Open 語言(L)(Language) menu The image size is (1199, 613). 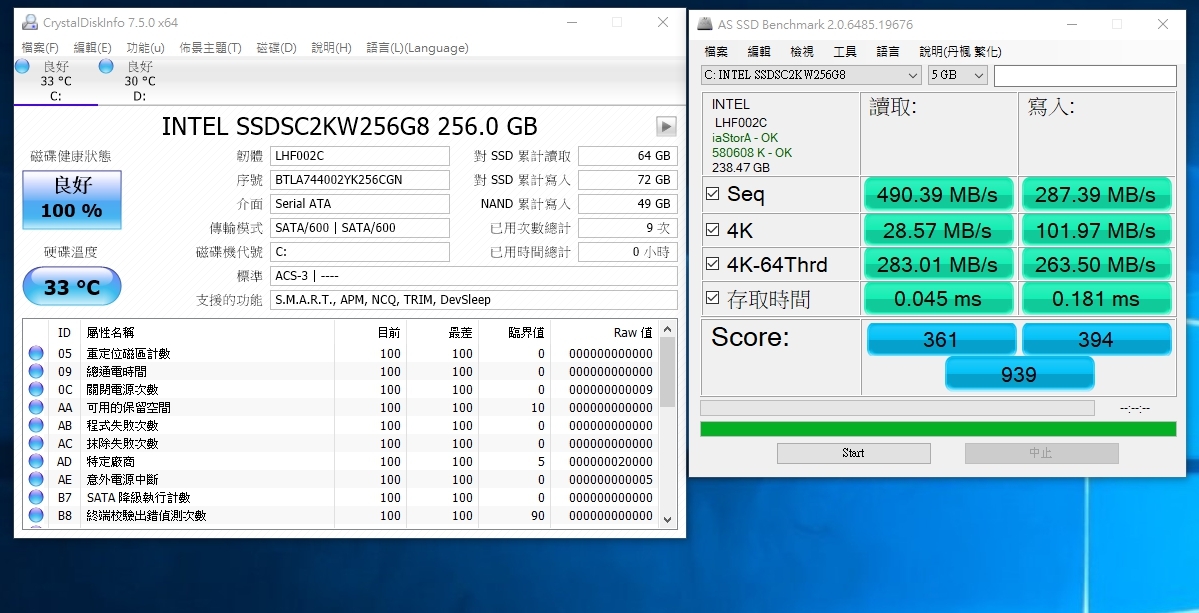pos(418,48)
